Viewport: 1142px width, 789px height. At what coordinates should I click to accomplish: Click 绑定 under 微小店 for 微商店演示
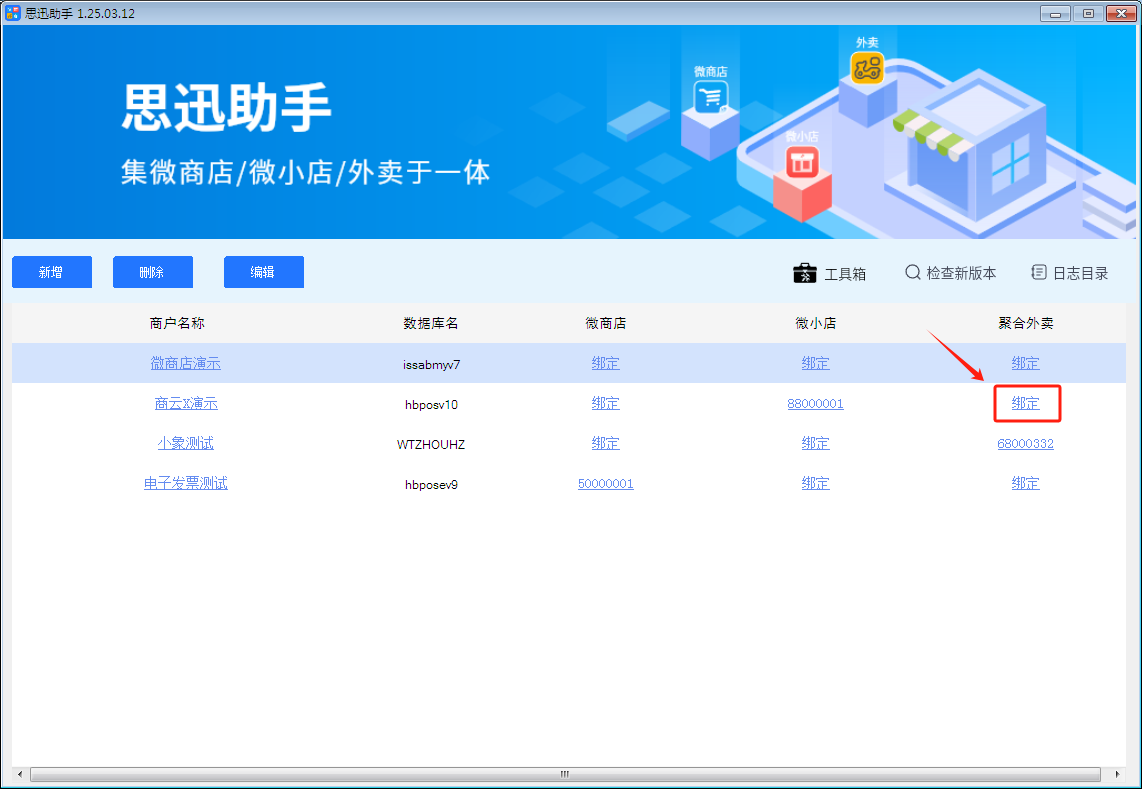(815, 363)
